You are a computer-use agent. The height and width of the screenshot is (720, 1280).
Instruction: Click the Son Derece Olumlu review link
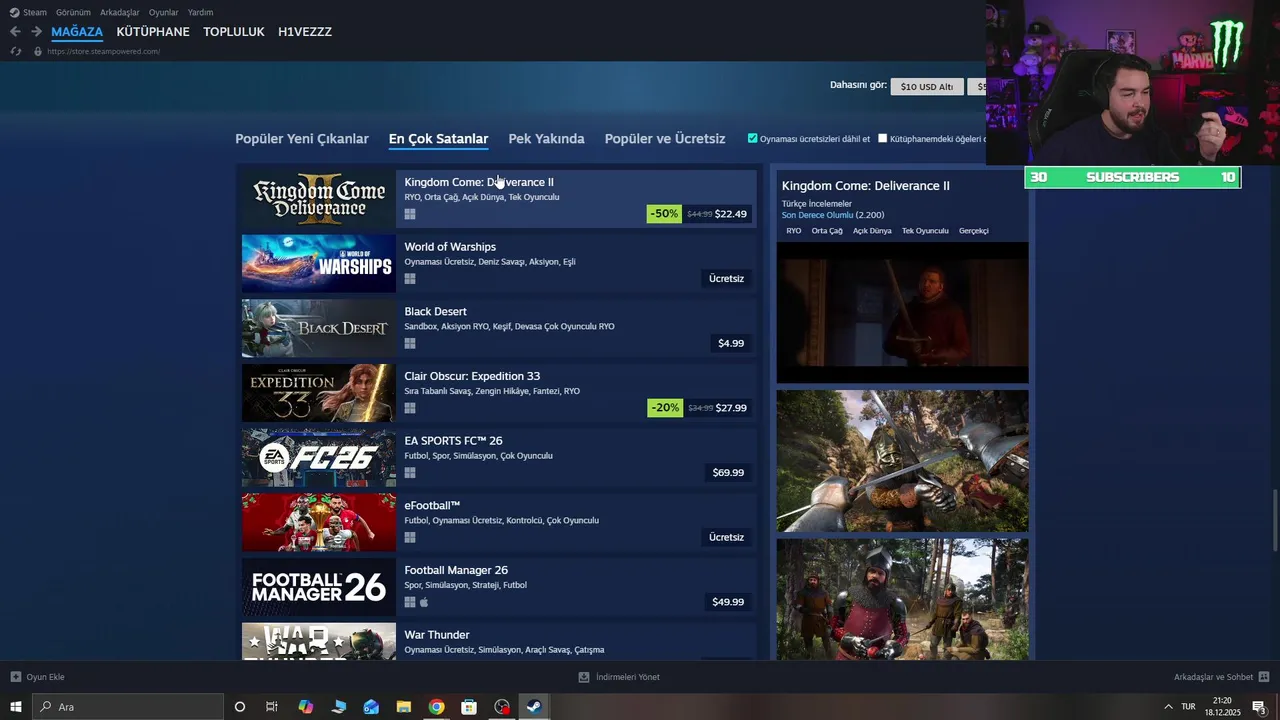818,215
